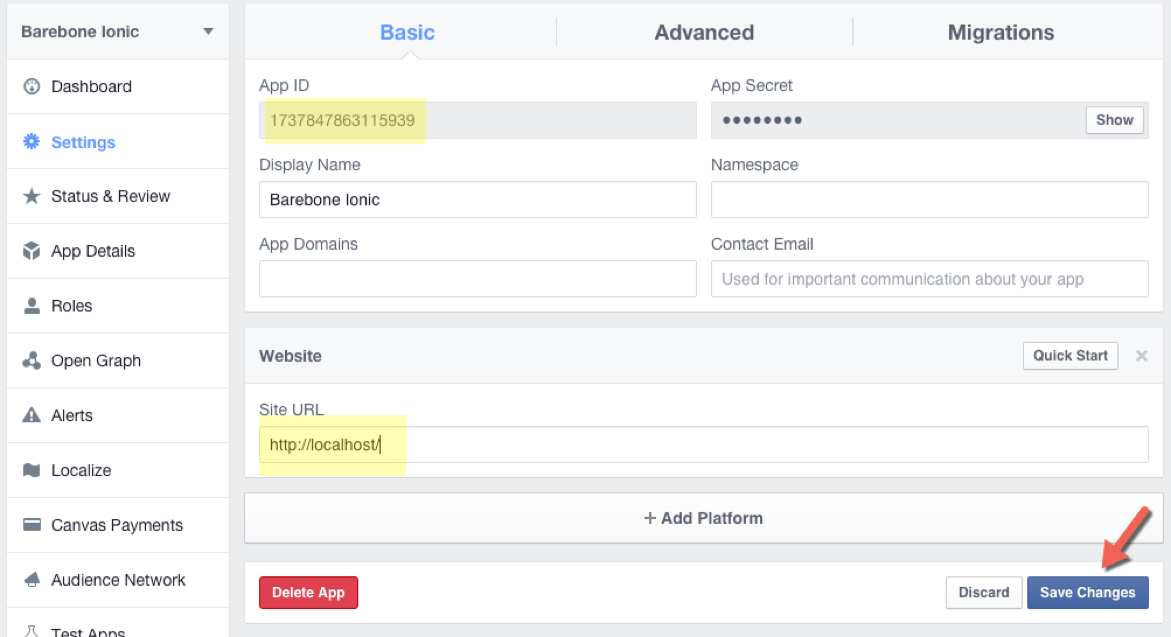Open the Open Graph section

118,361
